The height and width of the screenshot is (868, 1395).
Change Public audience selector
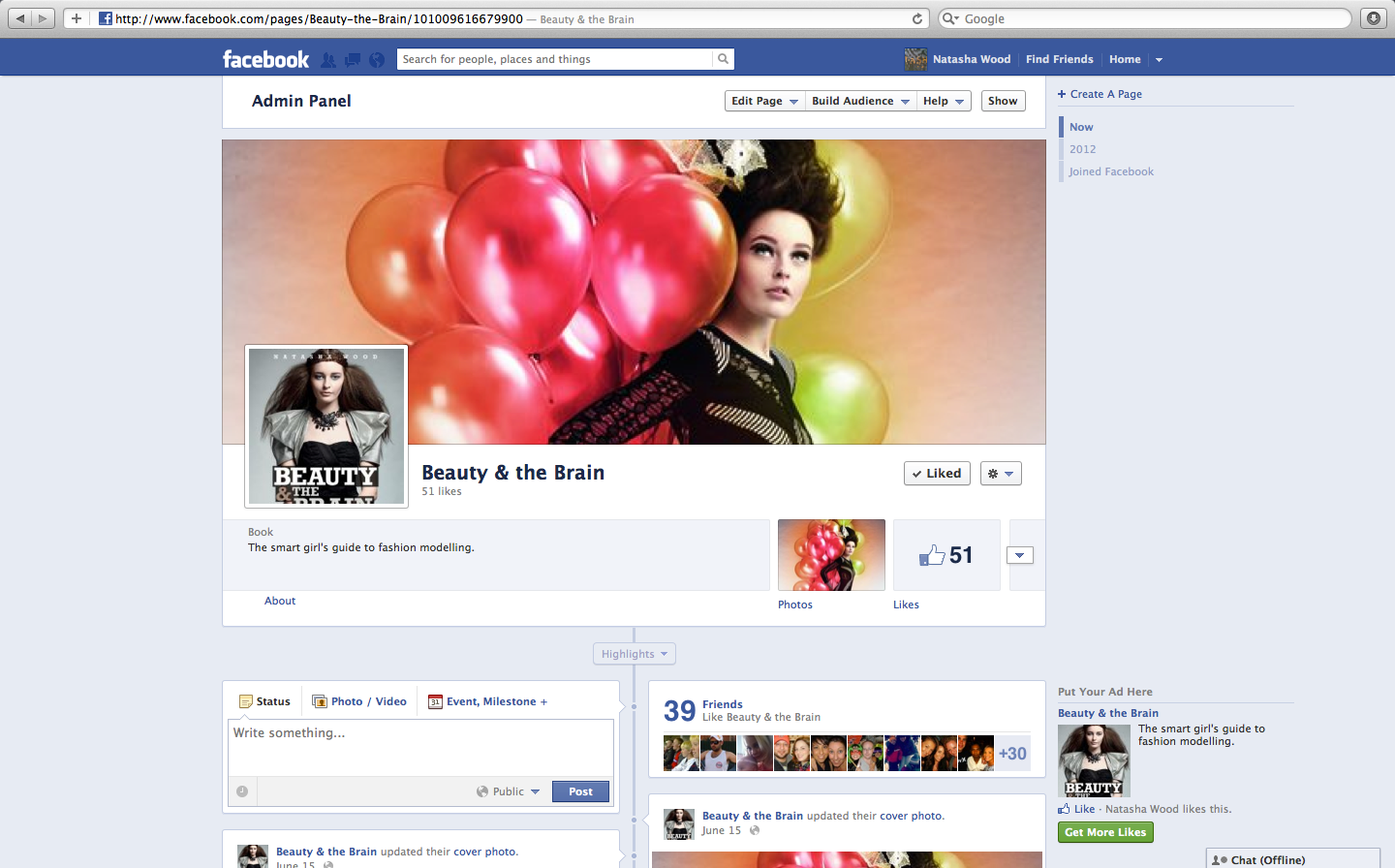pyautogui.click(x=509, y=791)
